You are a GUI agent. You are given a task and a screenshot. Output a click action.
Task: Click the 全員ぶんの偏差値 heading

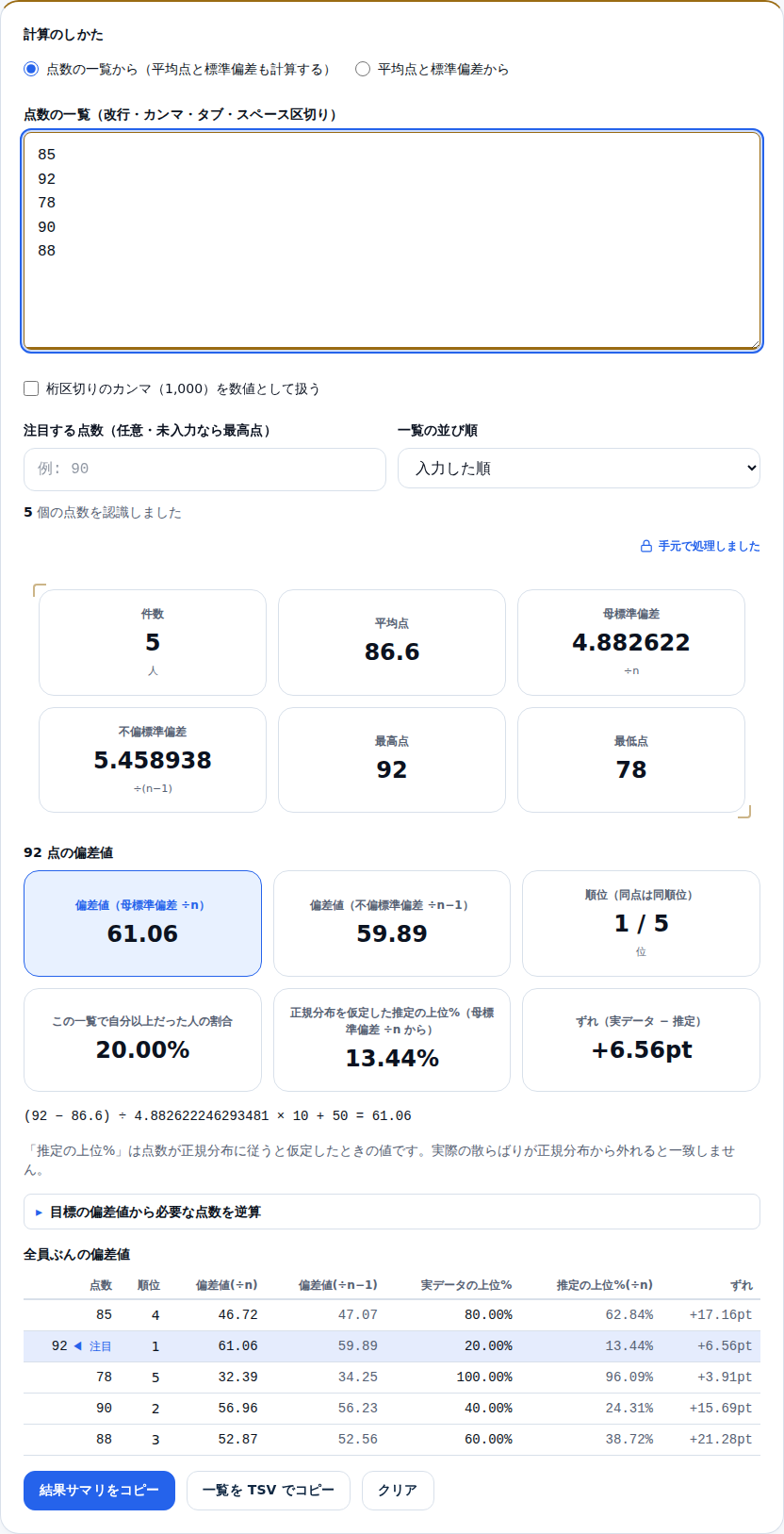(76, 1254)
